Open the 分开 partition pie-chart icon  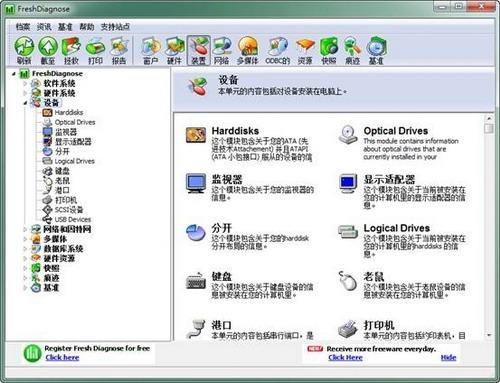tap(196, 232)
